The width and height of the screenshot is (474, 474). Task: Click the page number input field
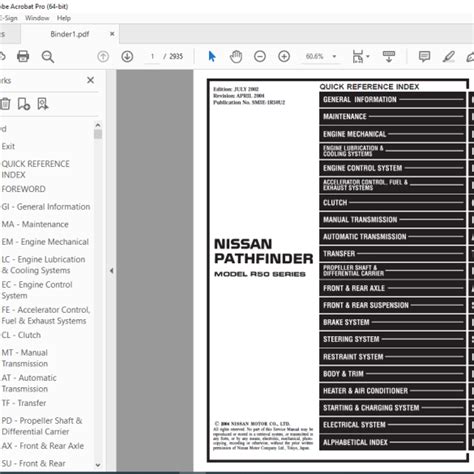tap(152, 56)
